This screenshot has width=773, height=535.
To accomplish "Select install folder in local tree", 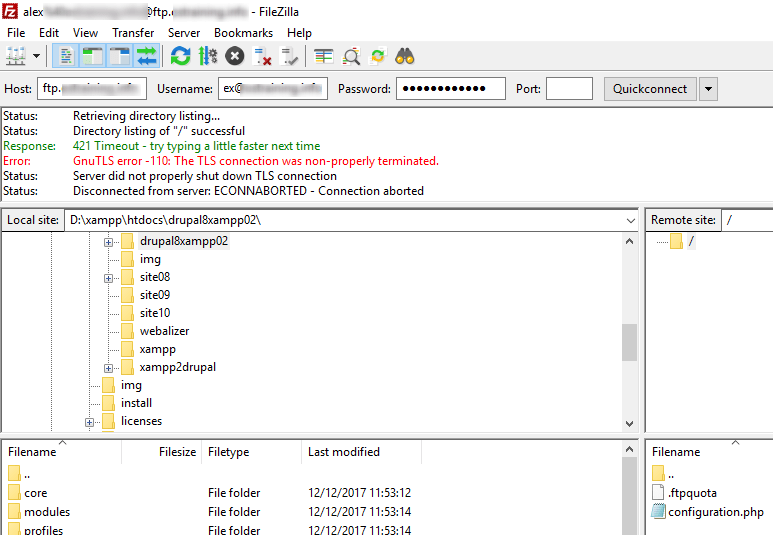I will pyautogui.click(x=136, y=403).
